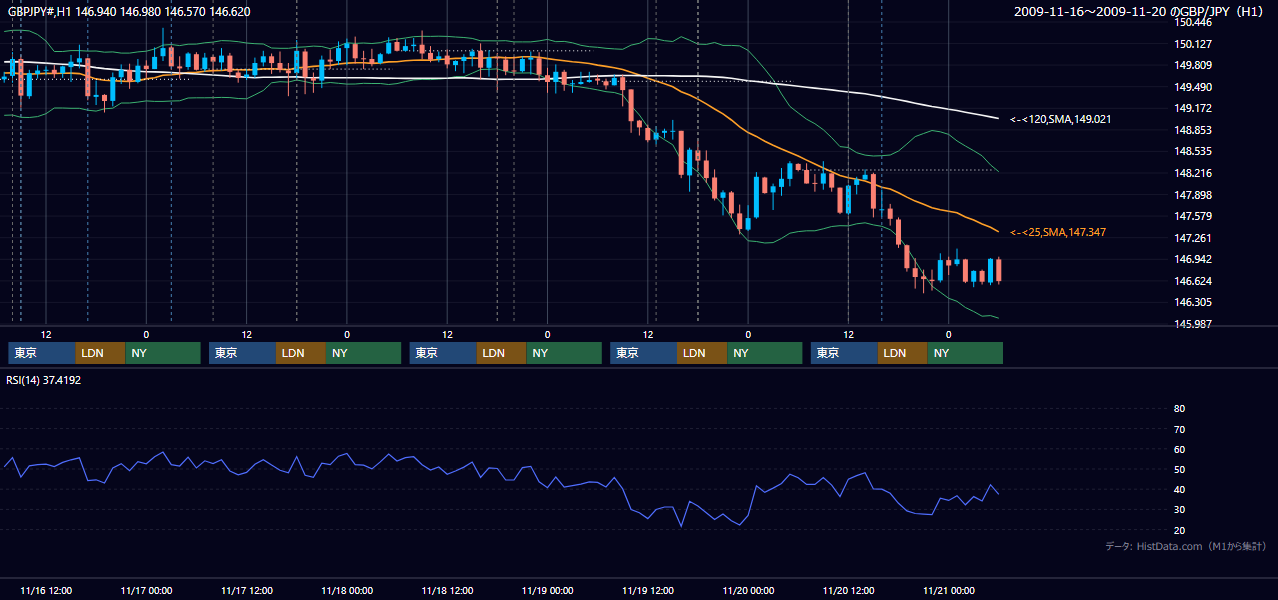The height and width of the screenshot is (600, 1278).
Task: Click RSI scale value 20
Action: click(x=1179, y=530)
